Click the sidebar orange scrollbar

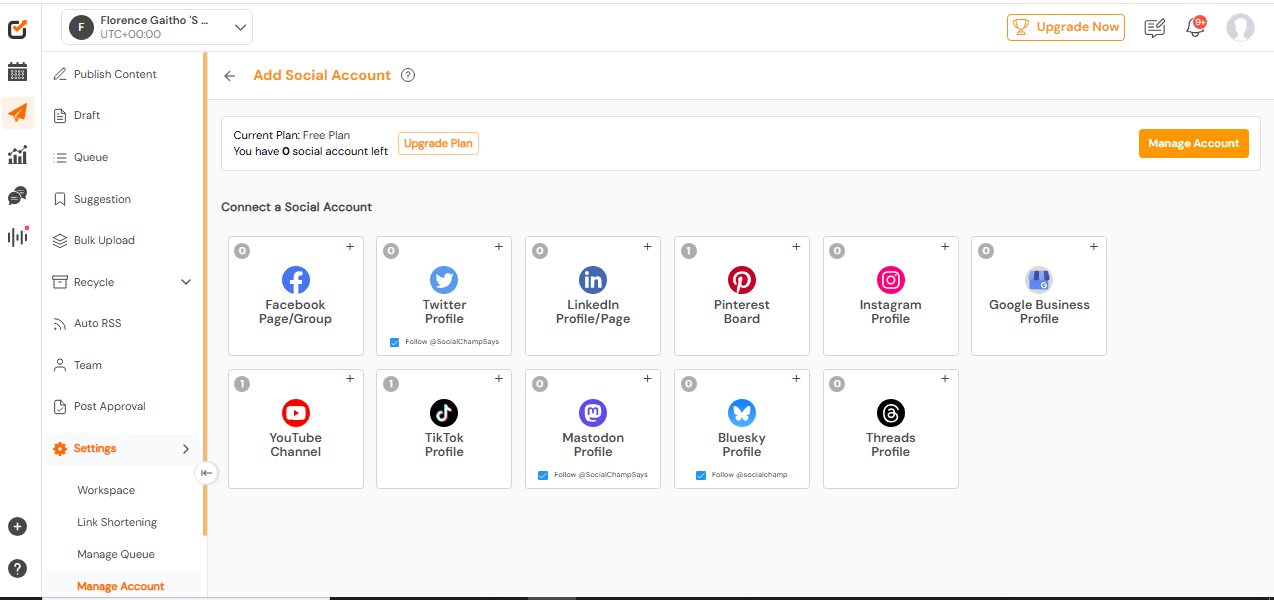(205, 295)
